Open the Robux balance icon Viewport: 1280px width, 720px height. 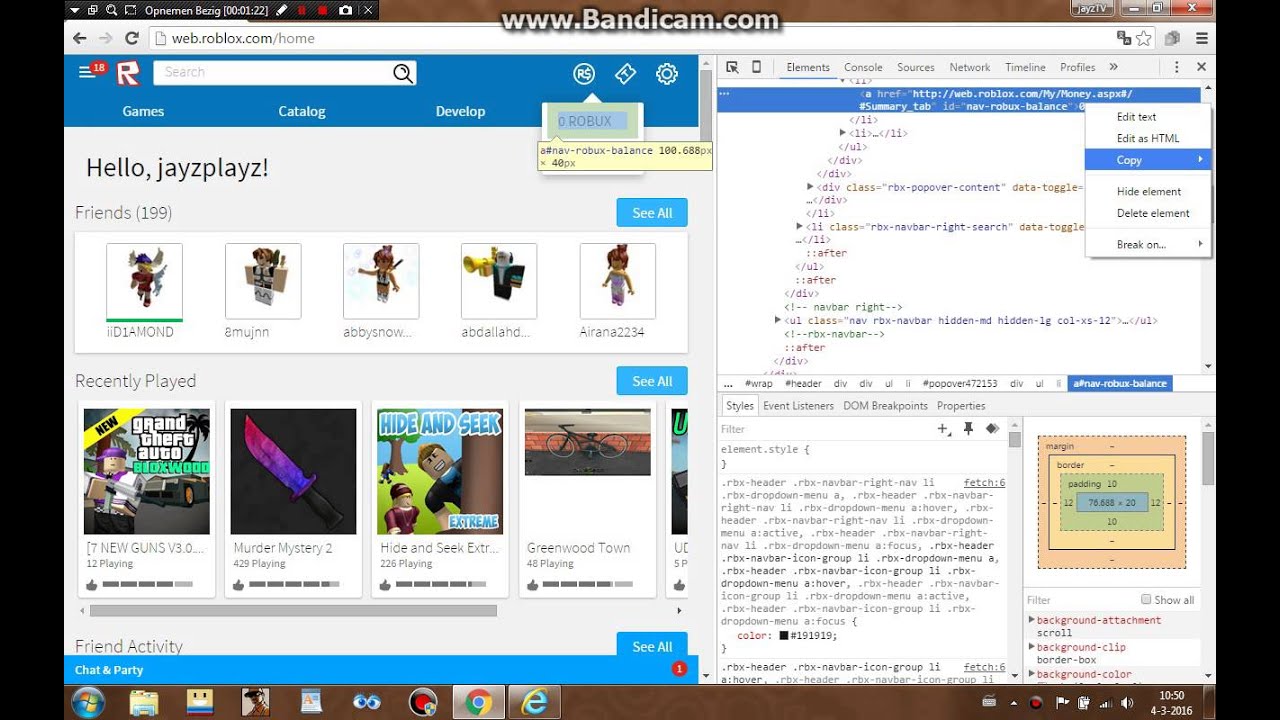pyautogui.click(x=584, y=73)
